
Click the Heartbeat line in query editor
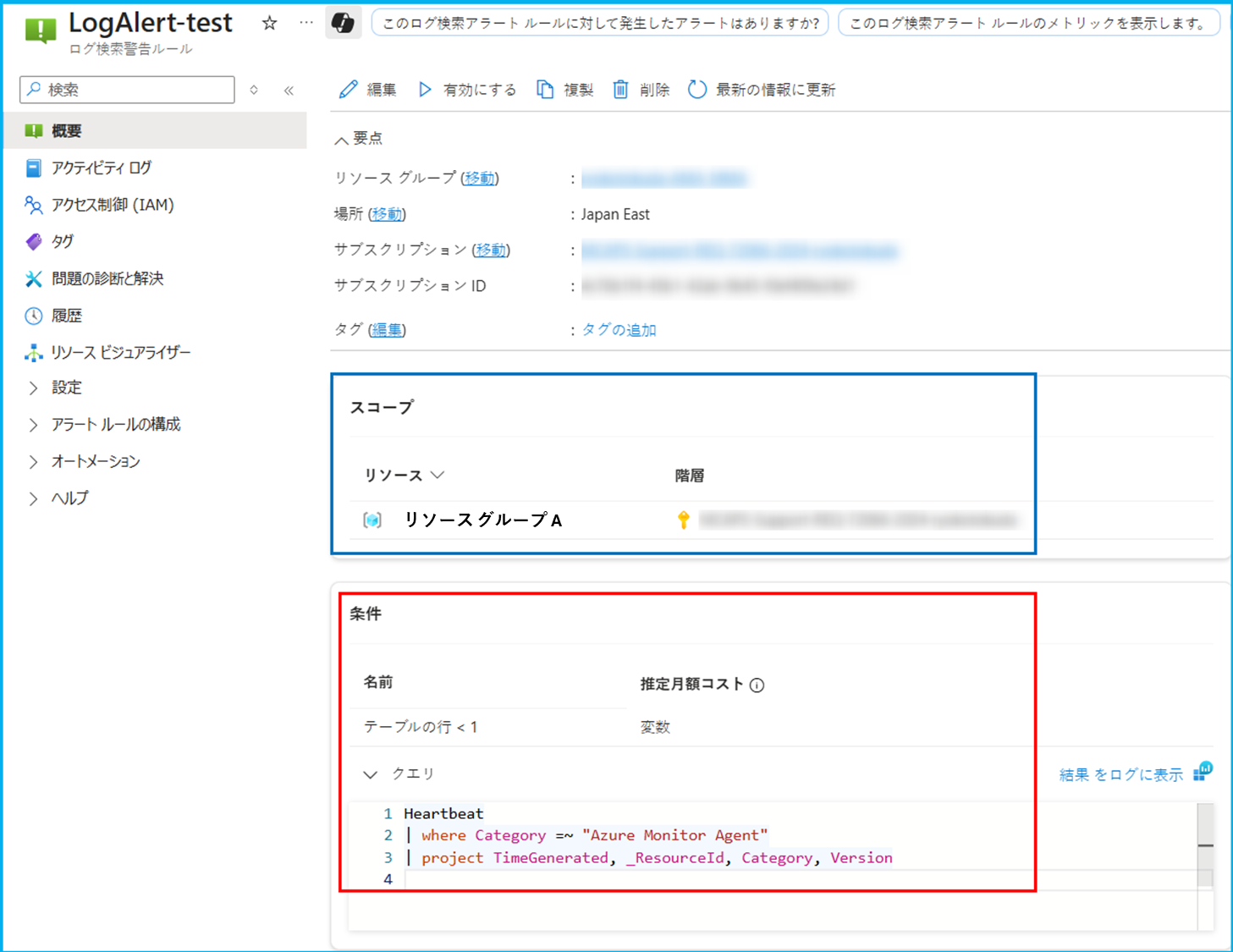(x=443, y=813)
